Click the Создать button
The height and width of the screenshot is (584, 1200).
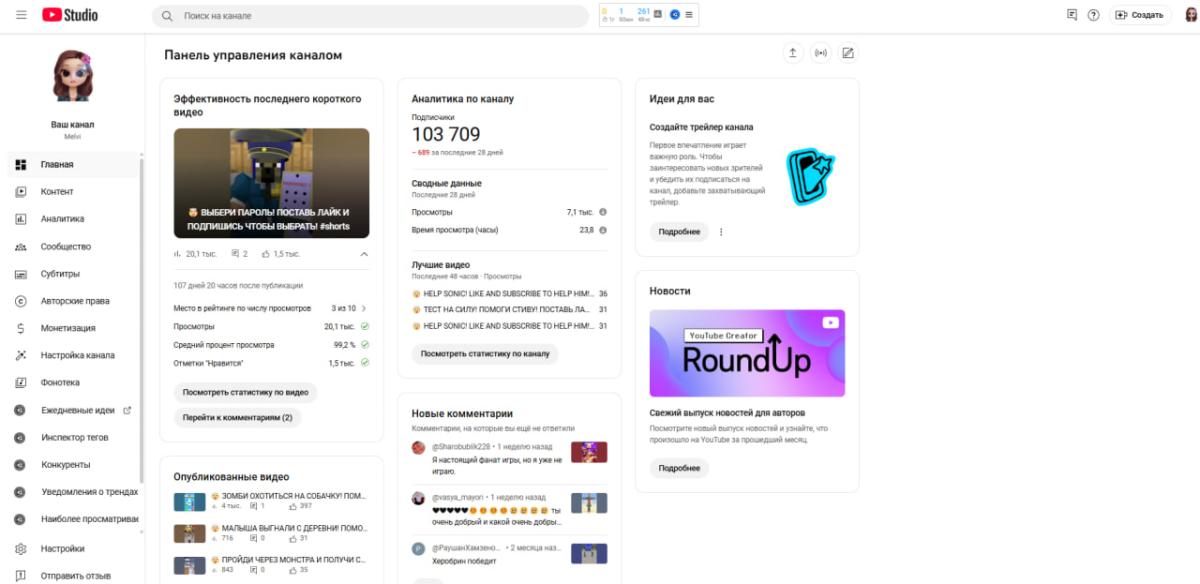point(1140,15)
